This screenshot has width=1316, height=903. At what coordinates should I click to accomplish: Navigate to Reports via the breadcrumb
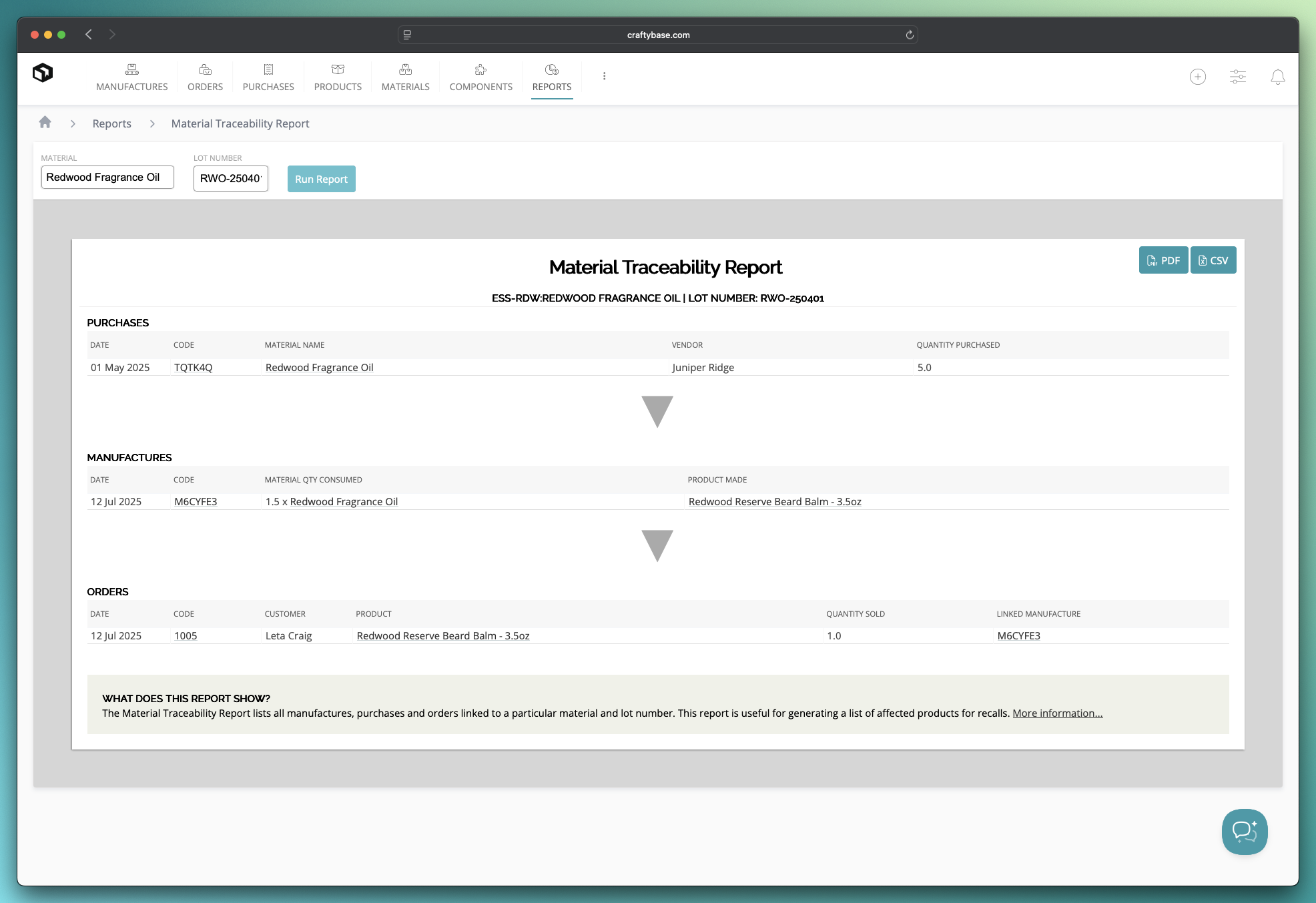coord(111,123)
